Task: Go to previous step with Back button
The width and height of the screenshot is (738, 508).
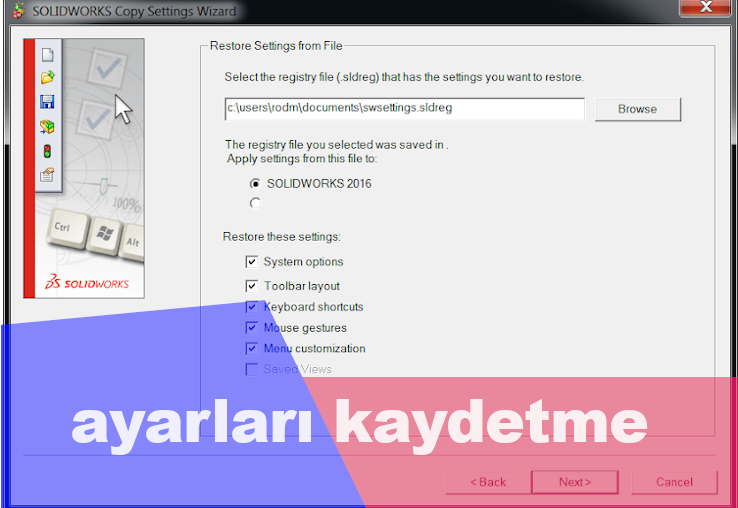Action: [489, 482]
